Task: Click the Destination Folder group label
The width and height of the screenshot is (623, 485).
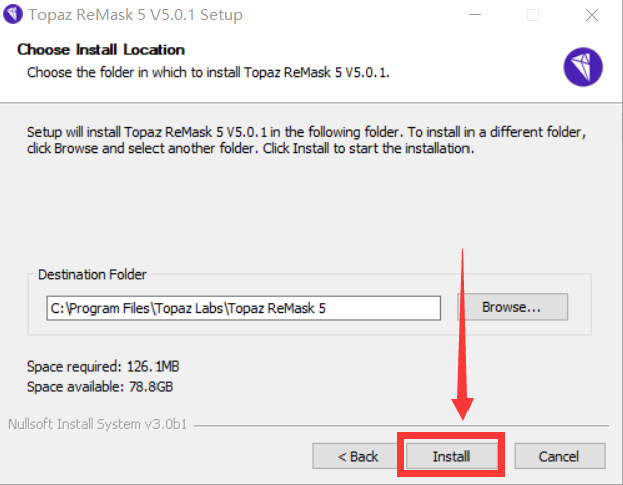Action: click(x=92, y=274)
